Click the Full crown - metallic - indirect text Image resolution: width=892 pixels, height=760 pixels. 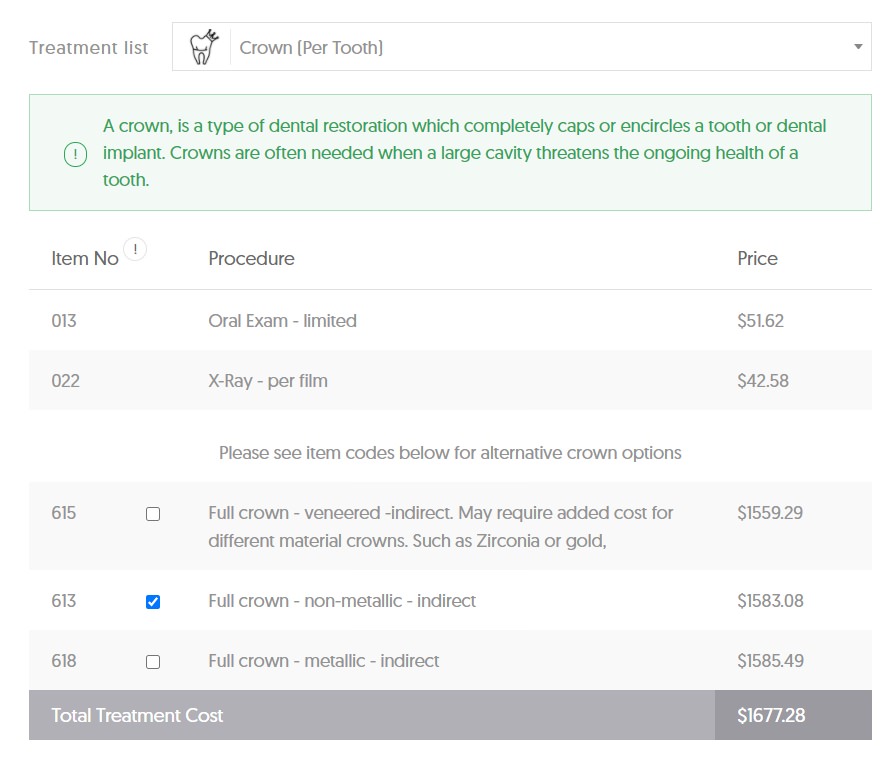pos(323,661)
